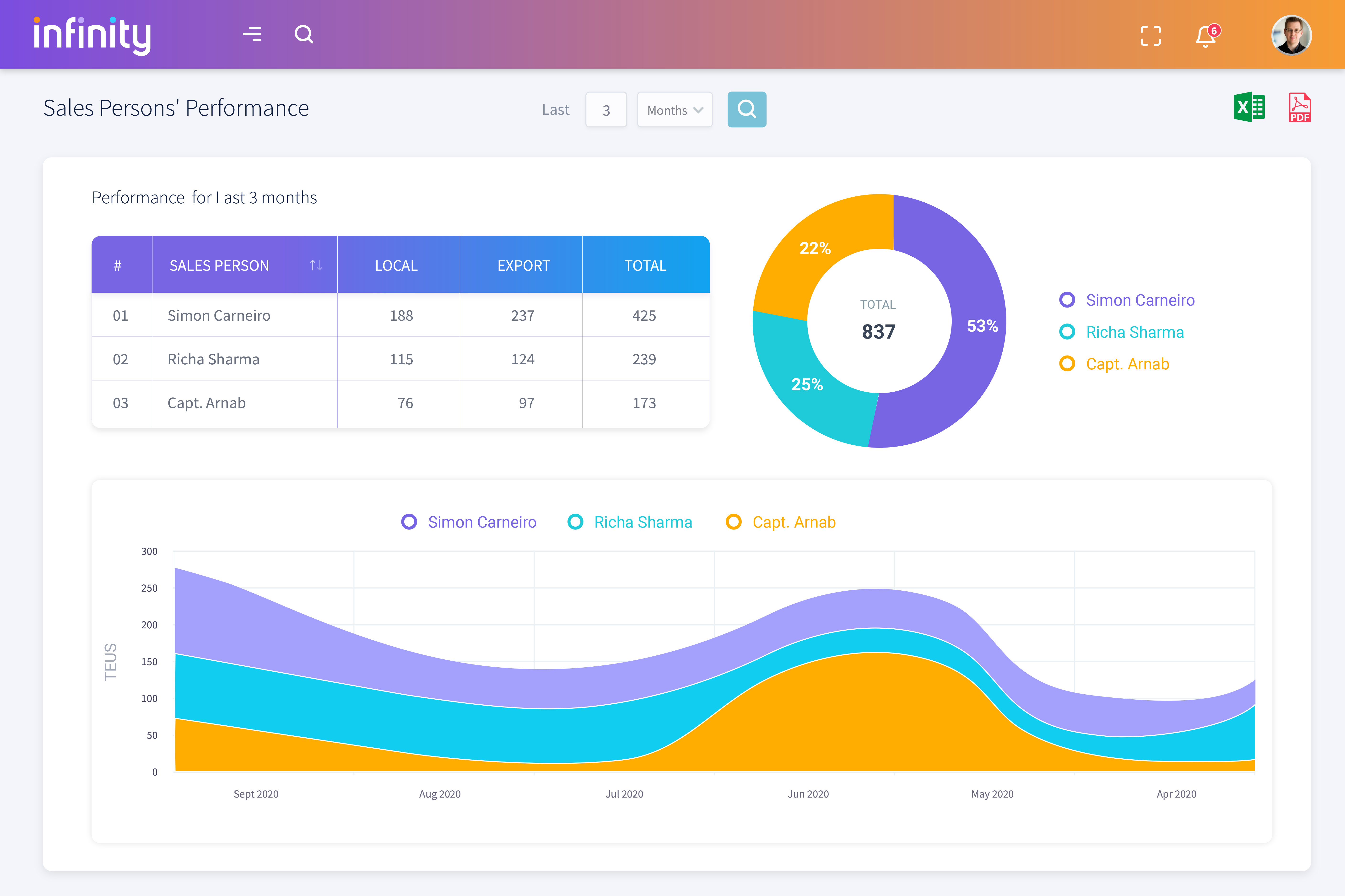Click local value 188
The image size is (1345, 896).
pos(401,315)
